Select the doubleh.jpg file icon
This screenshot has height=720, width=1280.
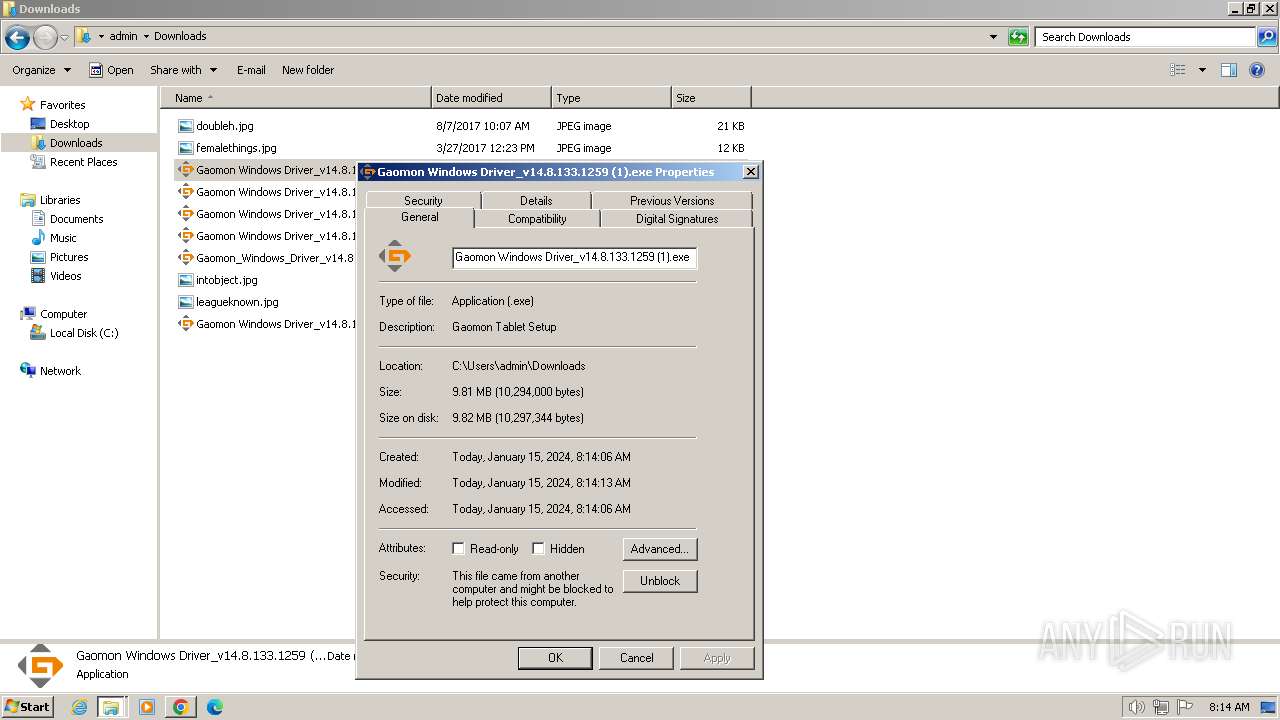185,126
